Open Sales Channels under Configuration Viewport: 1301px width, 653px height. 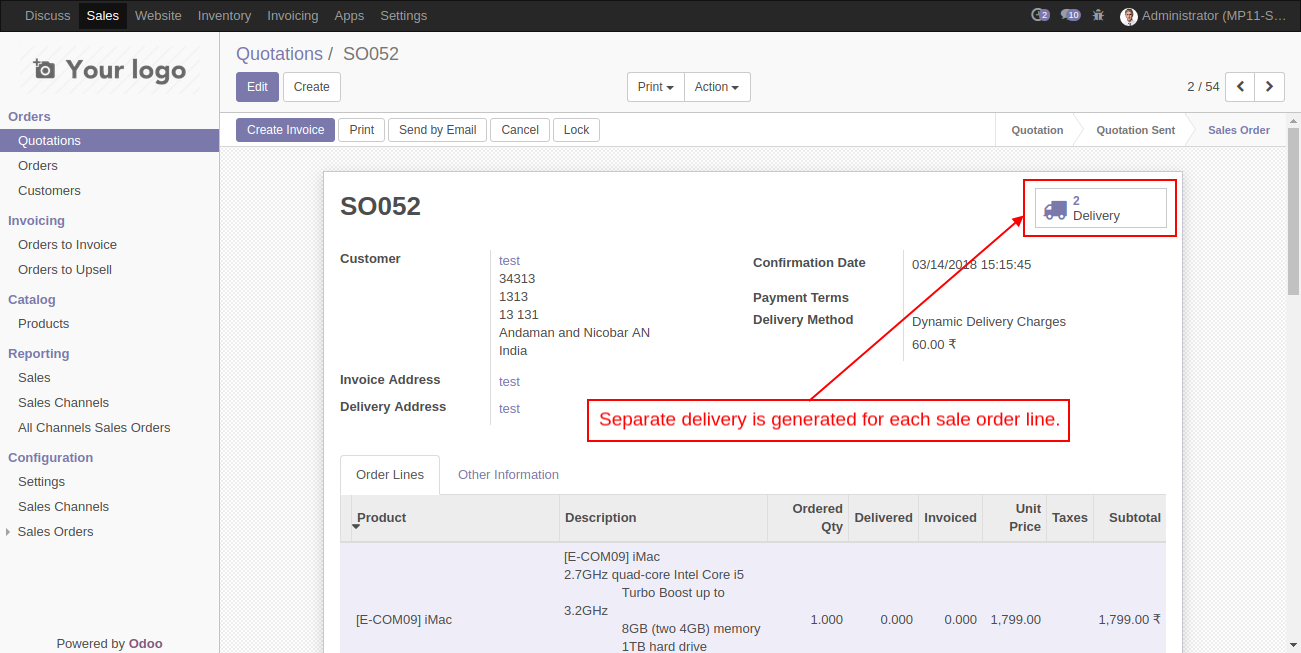(110, 507)
